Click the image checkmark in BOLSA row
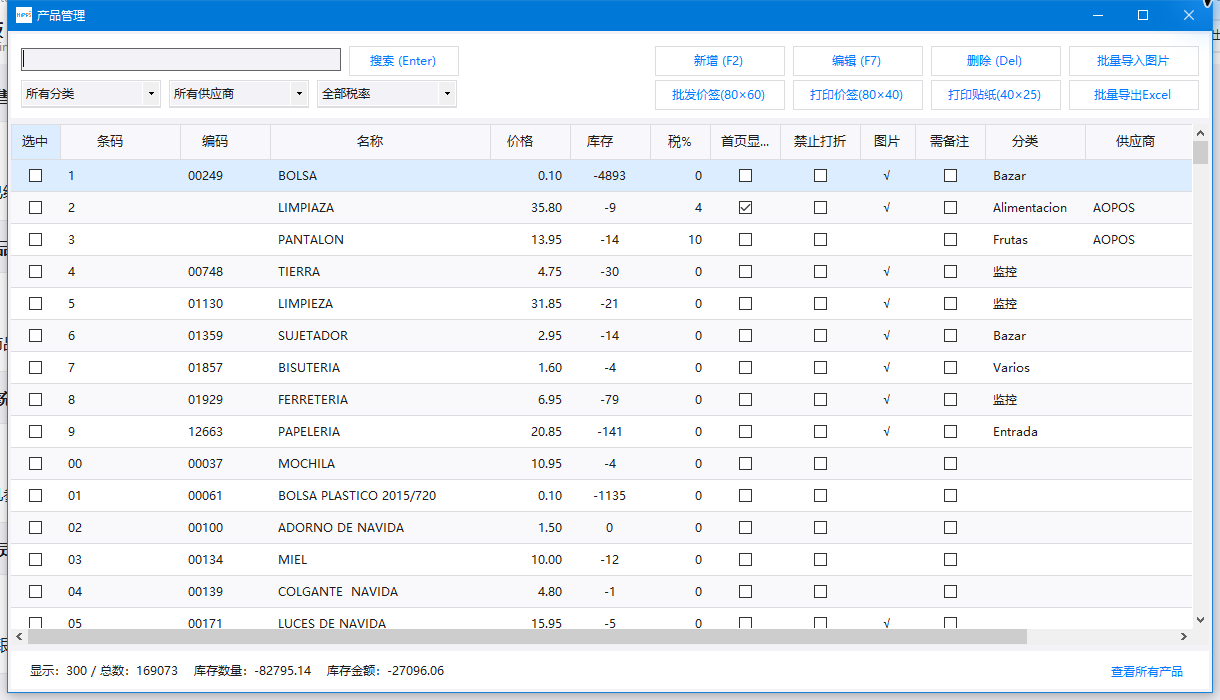 (x=887, y=176)
